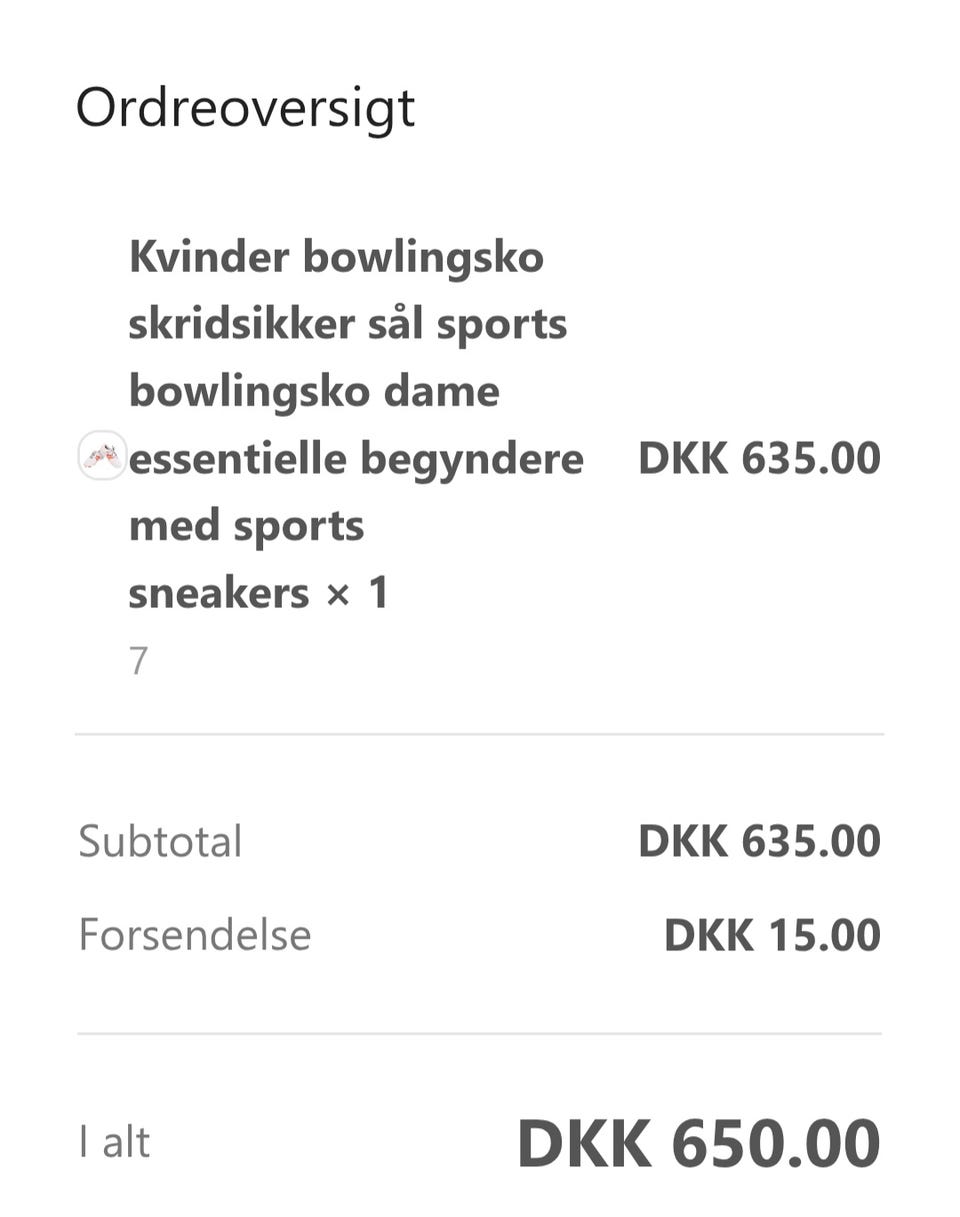
Task: Click the "× 1" quantity indicator
Action: [x=357, y=592]
